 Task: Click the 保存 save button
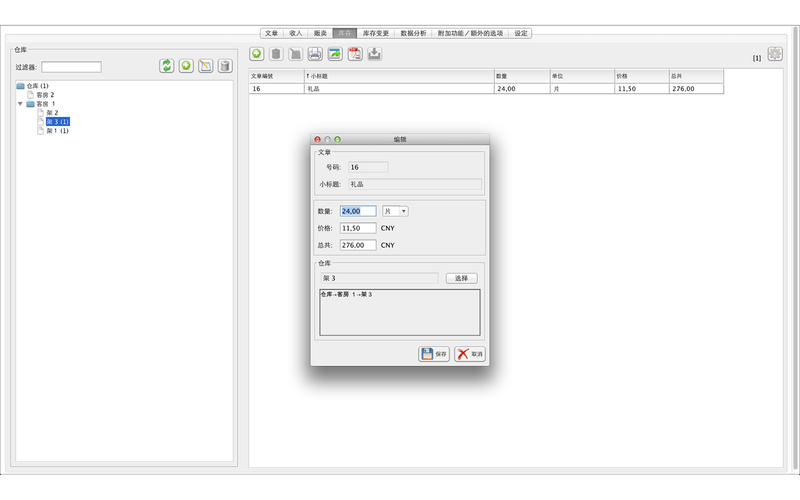[x=434, y=354]
